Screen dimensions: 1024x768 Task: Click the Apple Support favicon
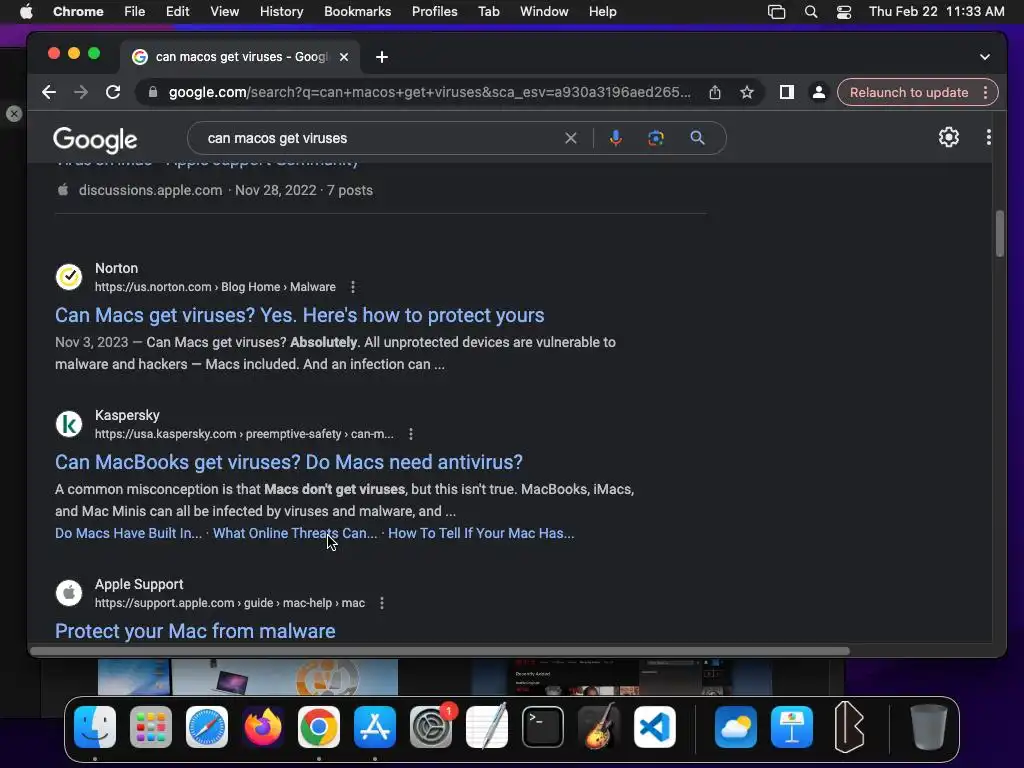point(69,593)
